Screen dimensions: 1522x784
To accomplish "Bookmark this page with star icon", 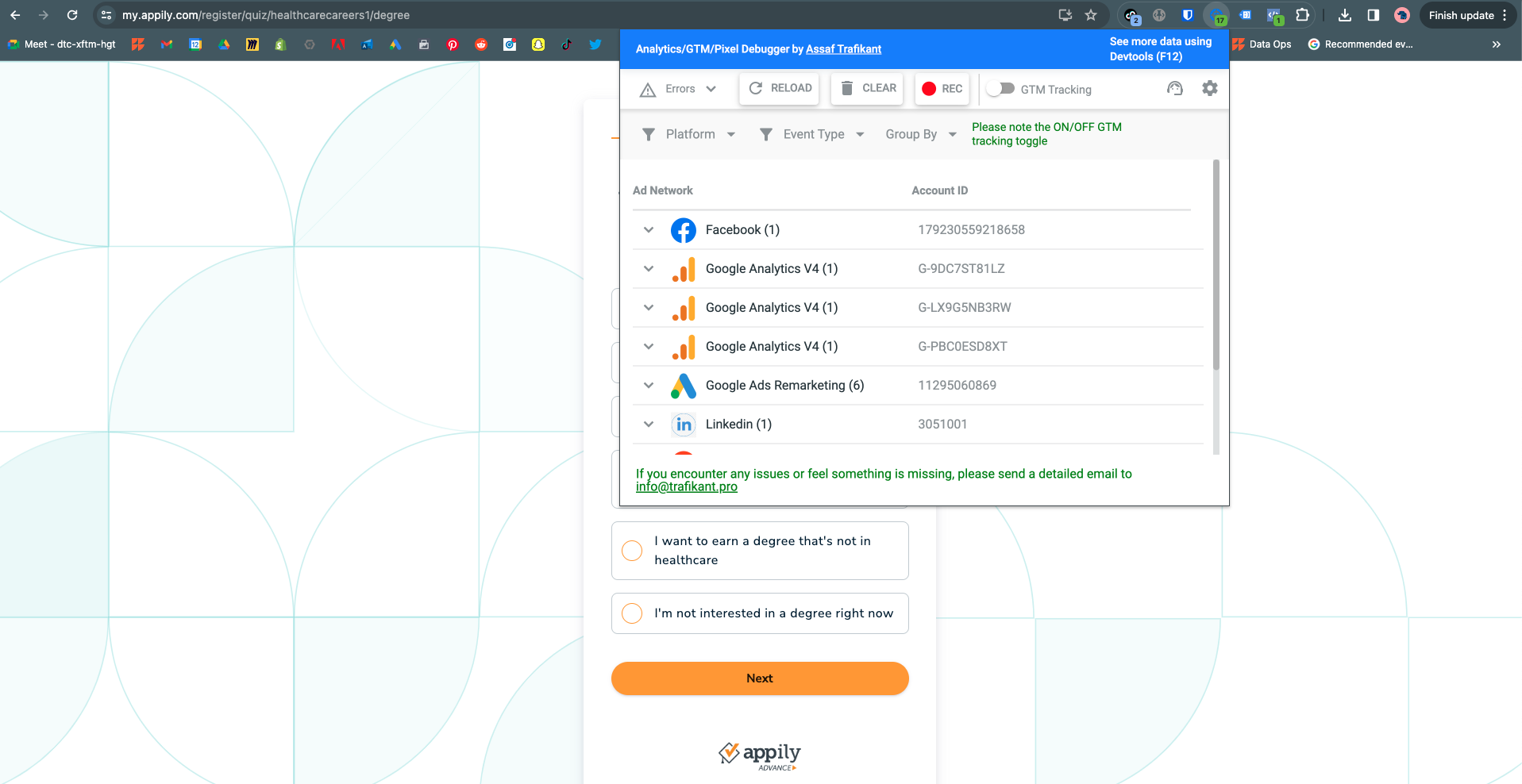I will tap(1091, 15).
